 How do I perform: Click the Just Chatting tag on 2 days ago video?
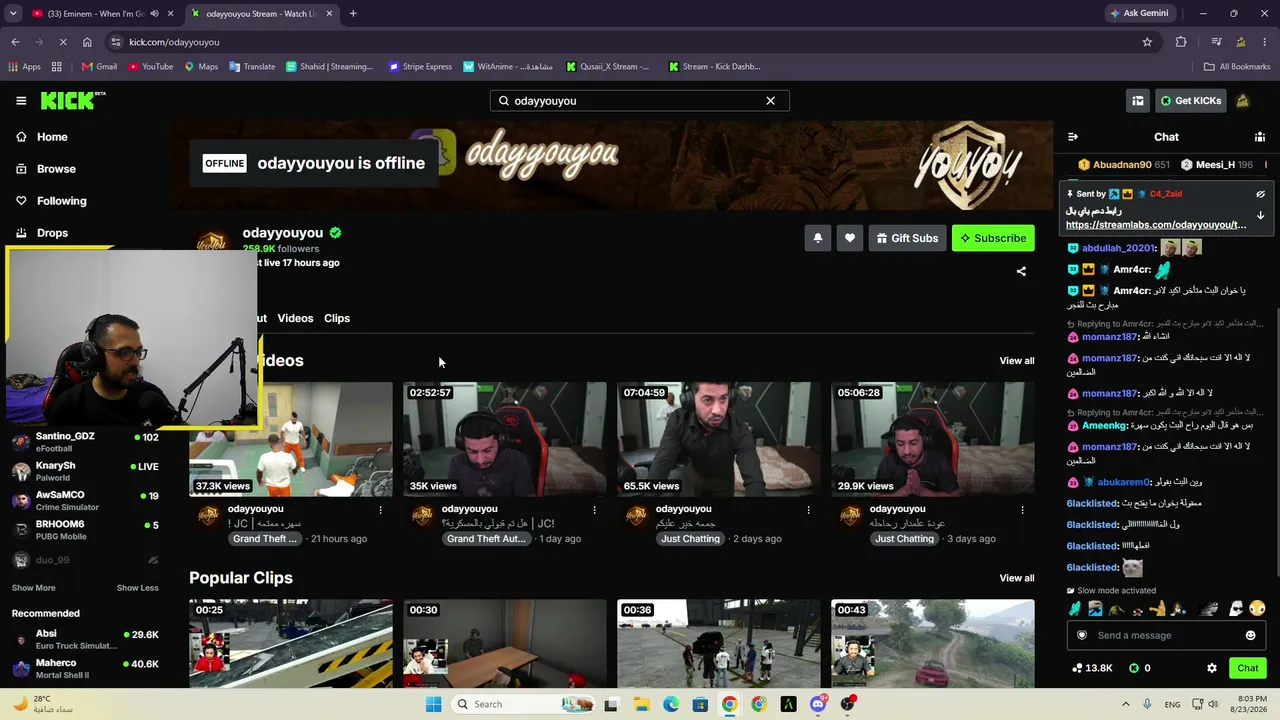click(x=690, y=539)
